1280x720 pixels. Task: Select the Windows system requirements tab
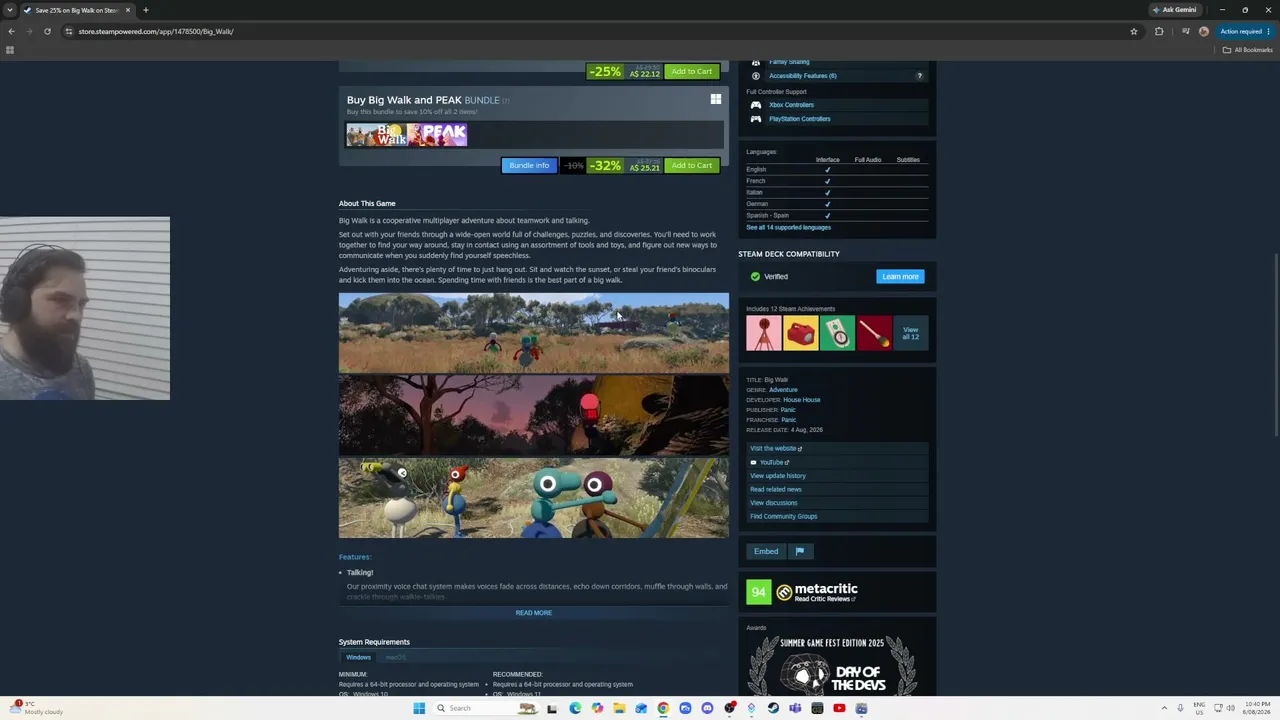358,658
